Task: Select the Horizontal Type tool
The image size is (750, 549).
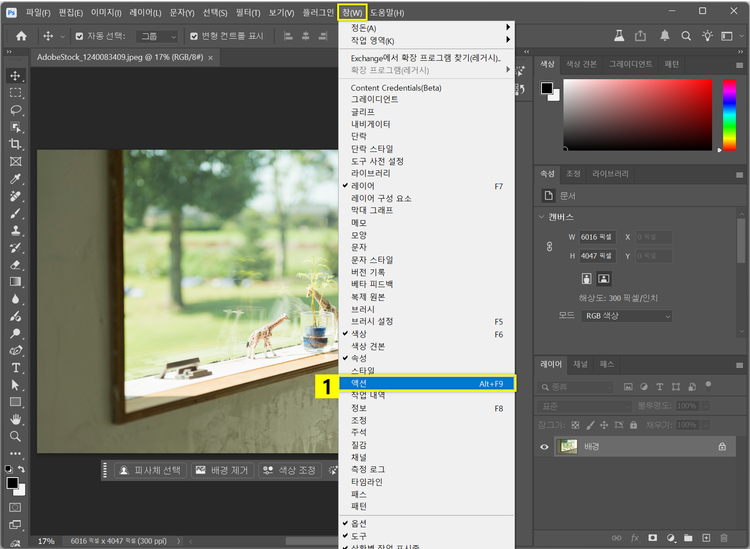Action: (15, 368)
